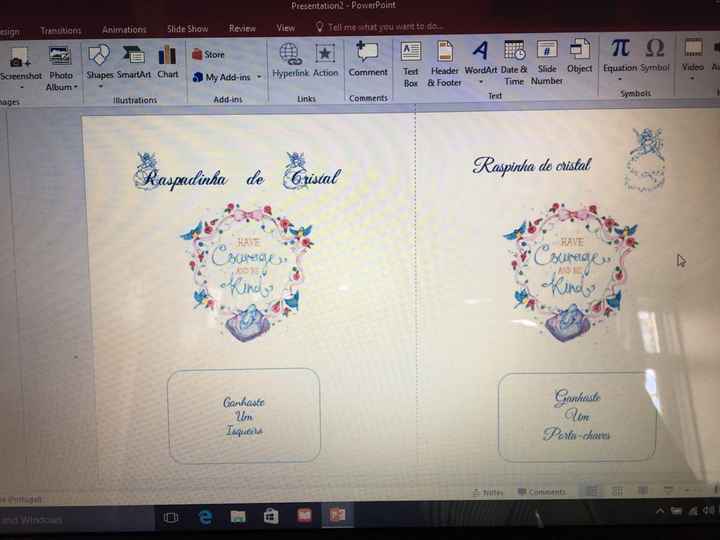Viewport: 720px width, 540px height.
Task: Insert Date & Time
Action: point(514,62)
